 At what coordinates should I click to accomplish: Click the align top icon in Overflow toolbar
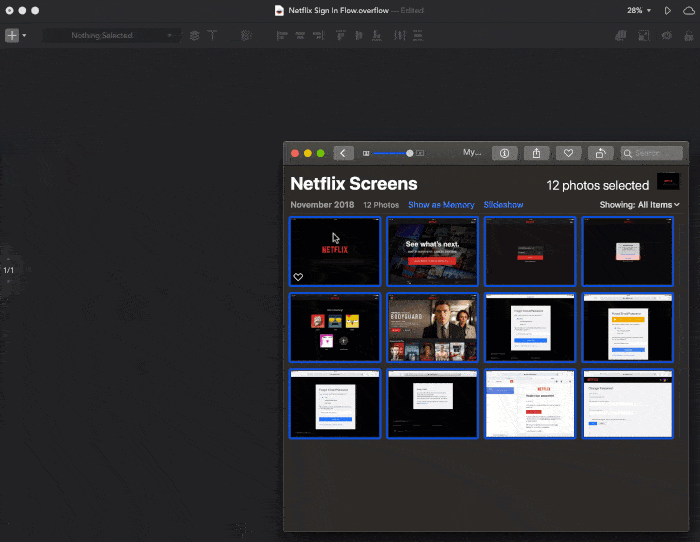tap(341, 35)
